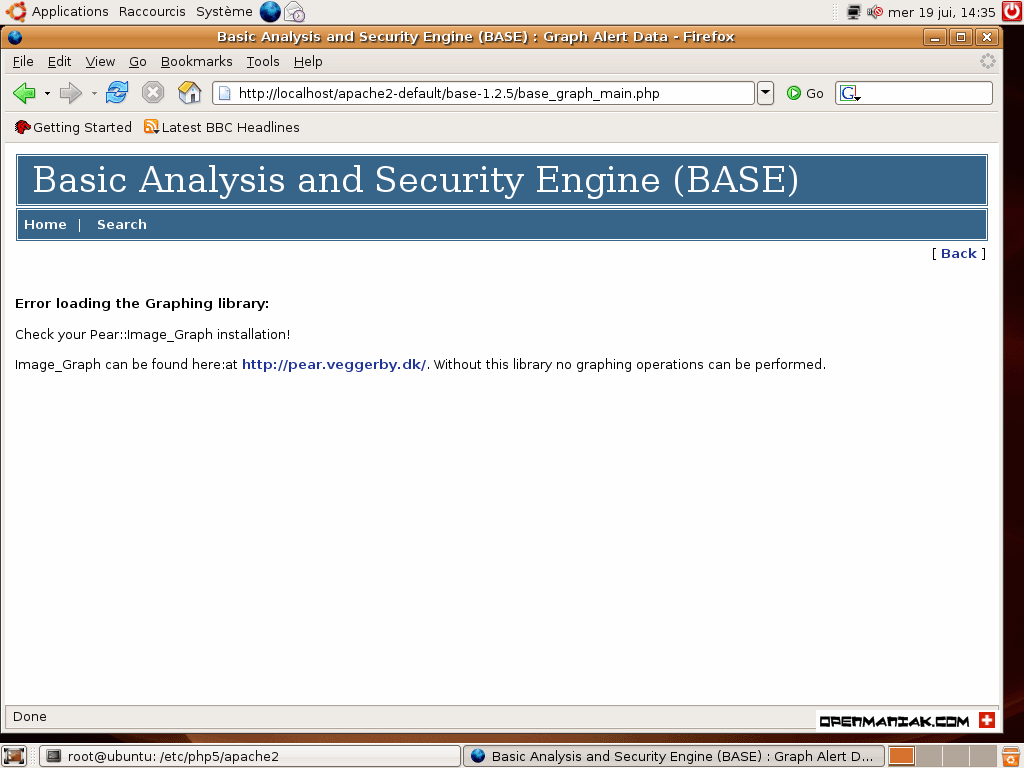
Task: Open the back history dropdown arrow
Action: [x=47, y=93]
